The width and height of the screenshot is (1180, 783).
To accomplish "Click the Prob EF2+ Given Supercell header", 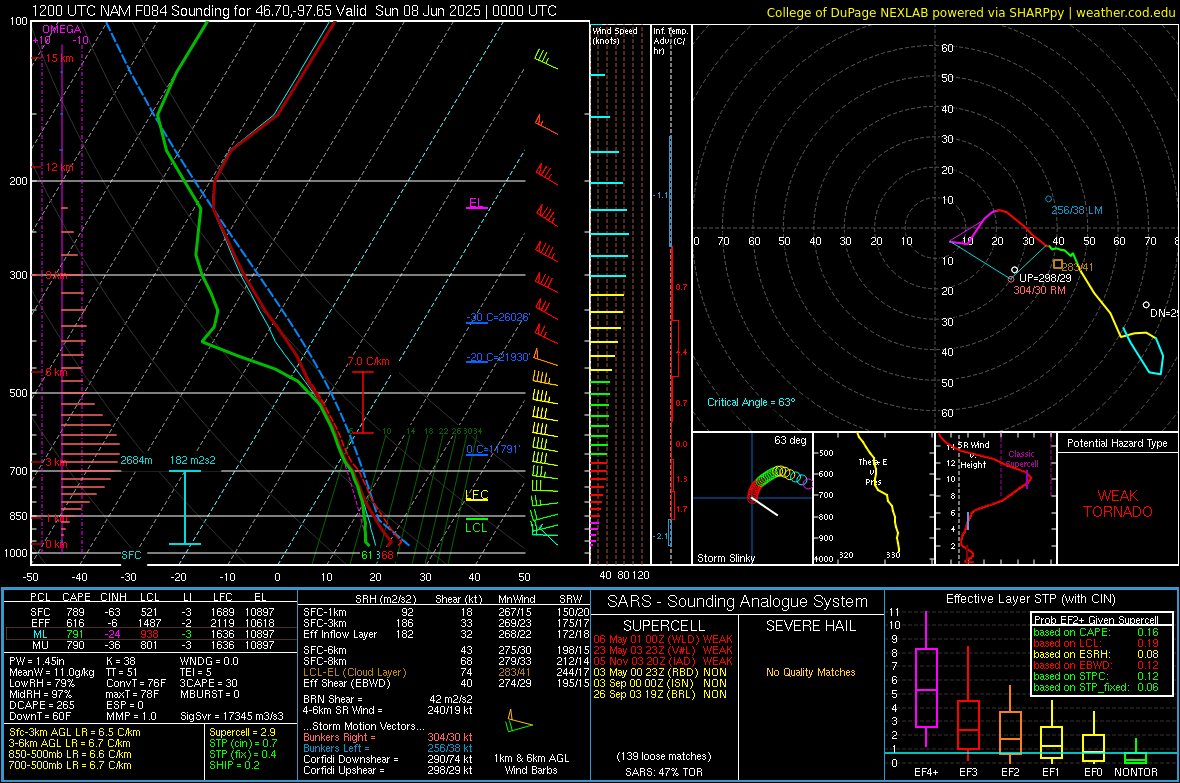I will (x=1096, y=620).
